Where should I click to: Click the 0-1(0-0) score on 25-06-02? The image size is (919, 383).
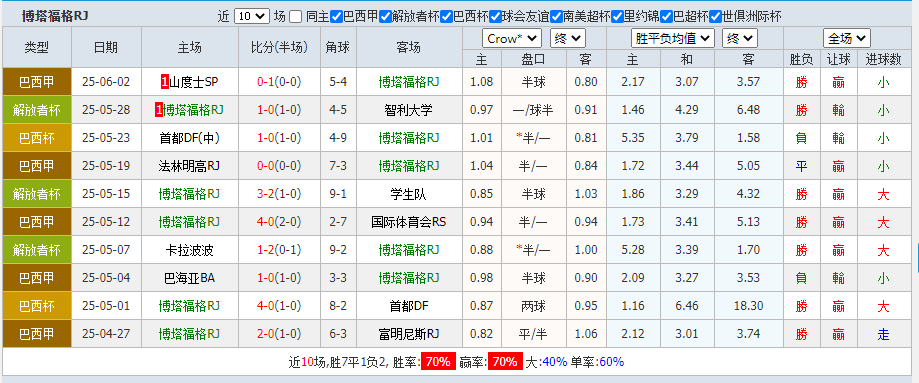[278, 82]
